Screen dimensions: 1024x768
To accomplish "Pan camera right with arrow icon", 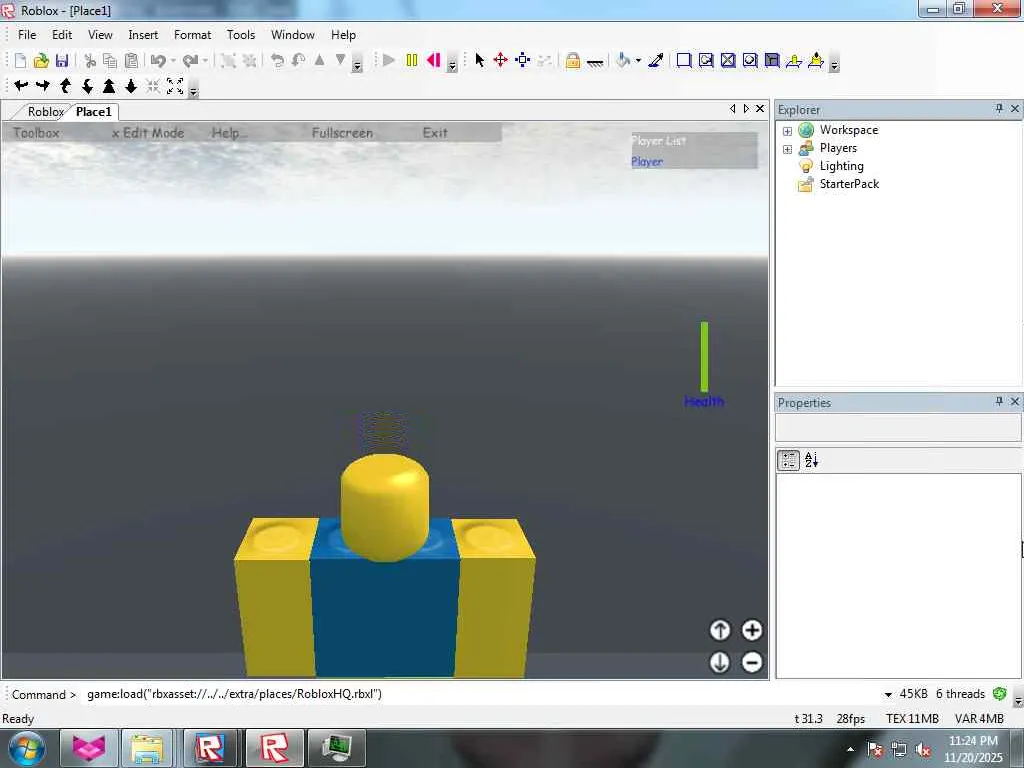I will pyautogui.click(x=43, y=86).
